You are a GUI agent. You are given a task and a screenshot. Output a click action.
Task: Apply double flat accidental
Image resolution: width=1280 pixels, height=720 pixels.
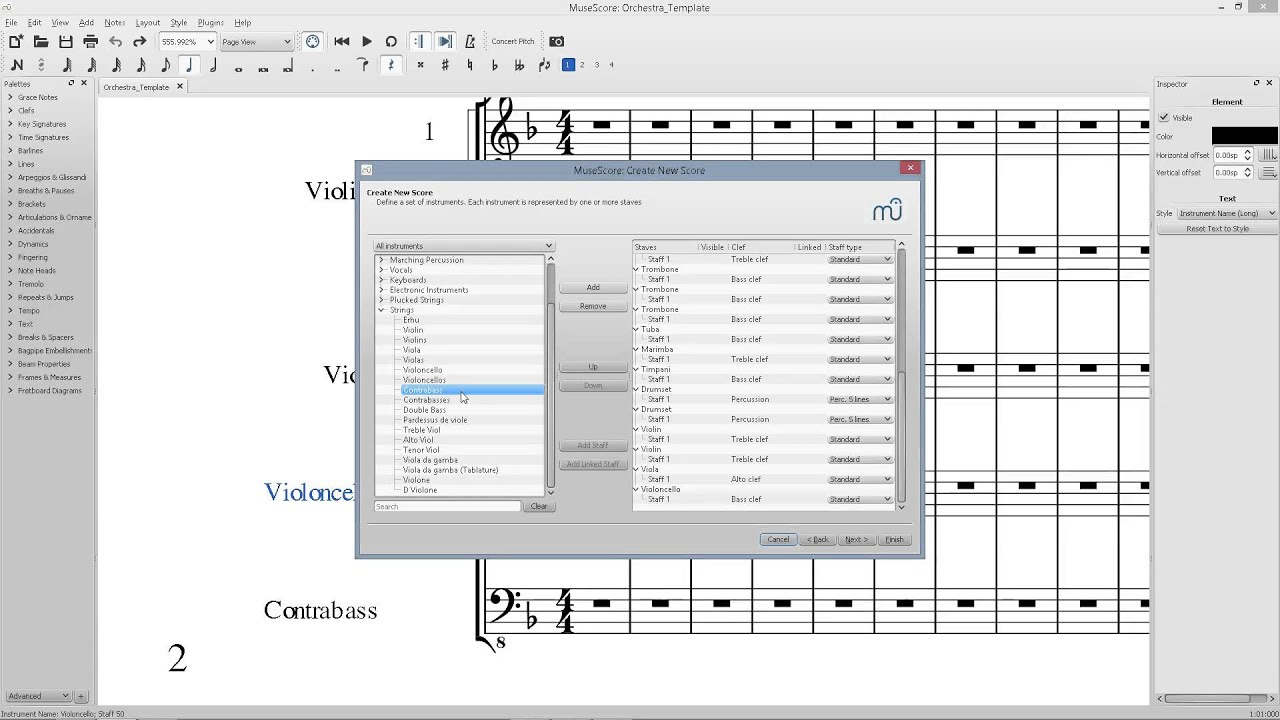pyautogui.click(x=519, y=65)
